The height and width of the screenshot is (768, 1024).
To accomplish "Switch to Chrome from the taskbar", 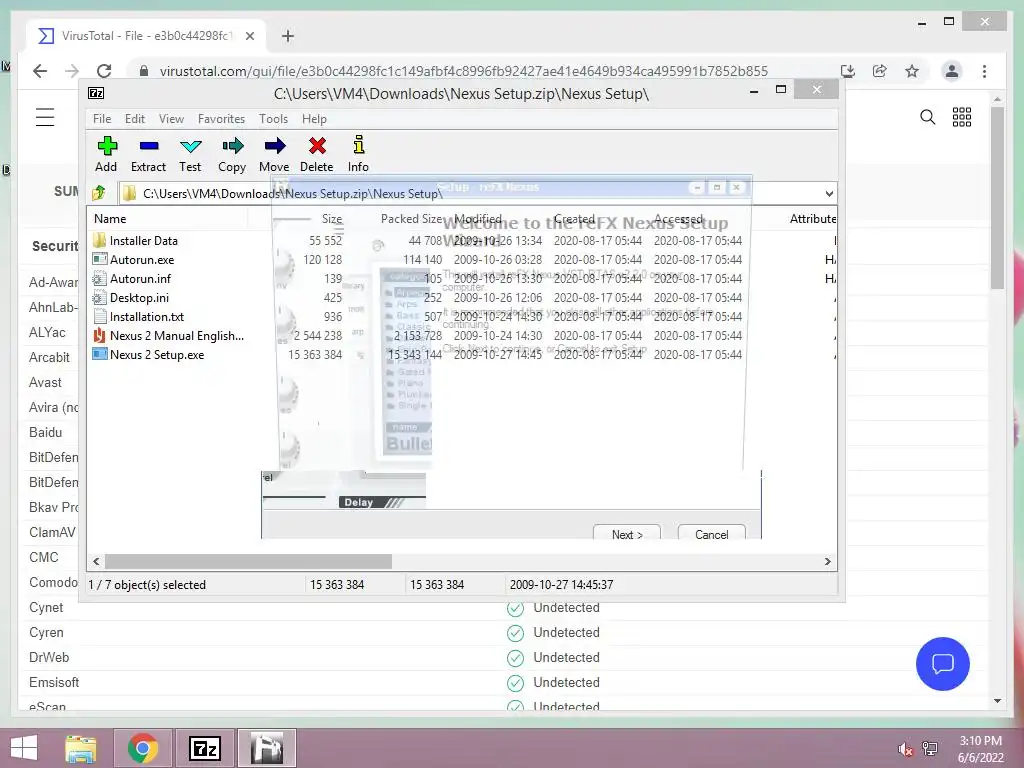I will click(143, 748).
